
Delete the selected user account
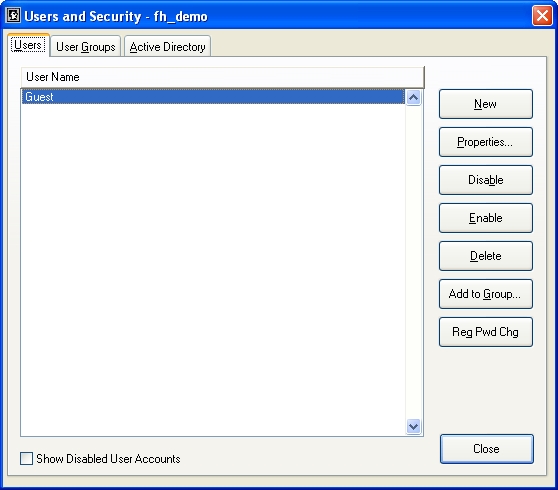[486, 256]
